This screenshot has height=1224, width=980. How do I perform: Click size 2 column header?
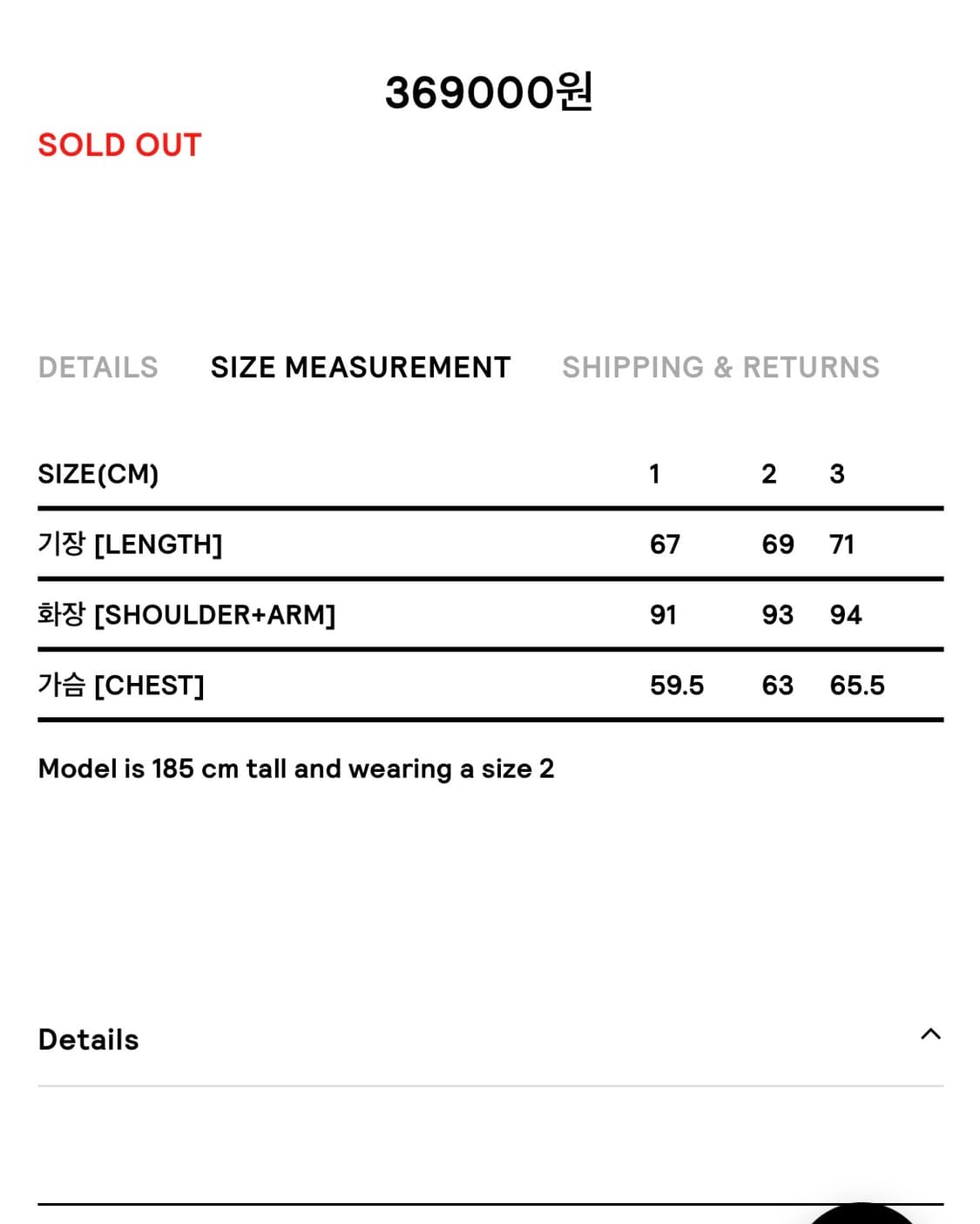pyautogui.click(x=768, y=474)
